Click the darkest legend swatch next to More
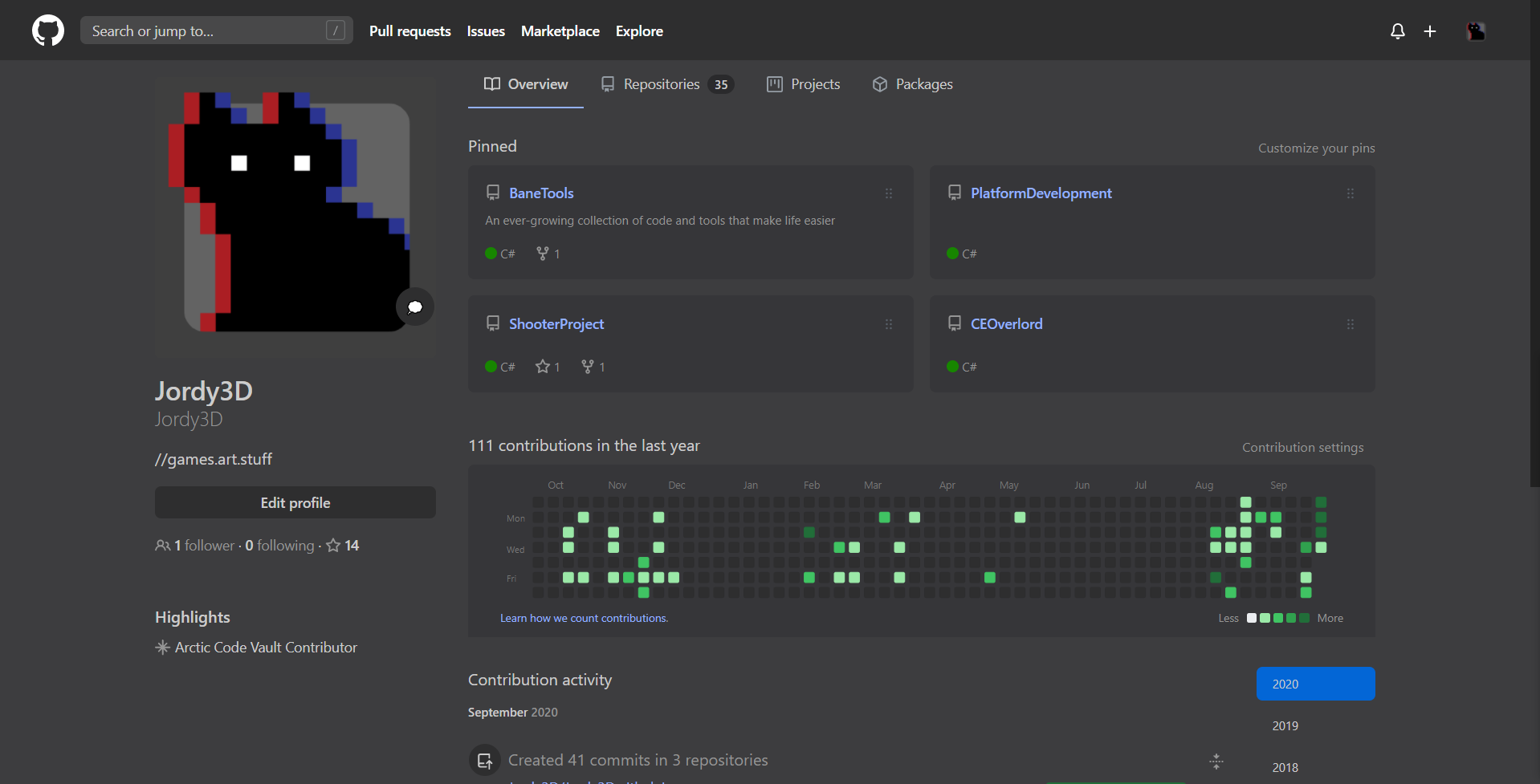The image size is (1540, 784). click(x=1304, y=618)
